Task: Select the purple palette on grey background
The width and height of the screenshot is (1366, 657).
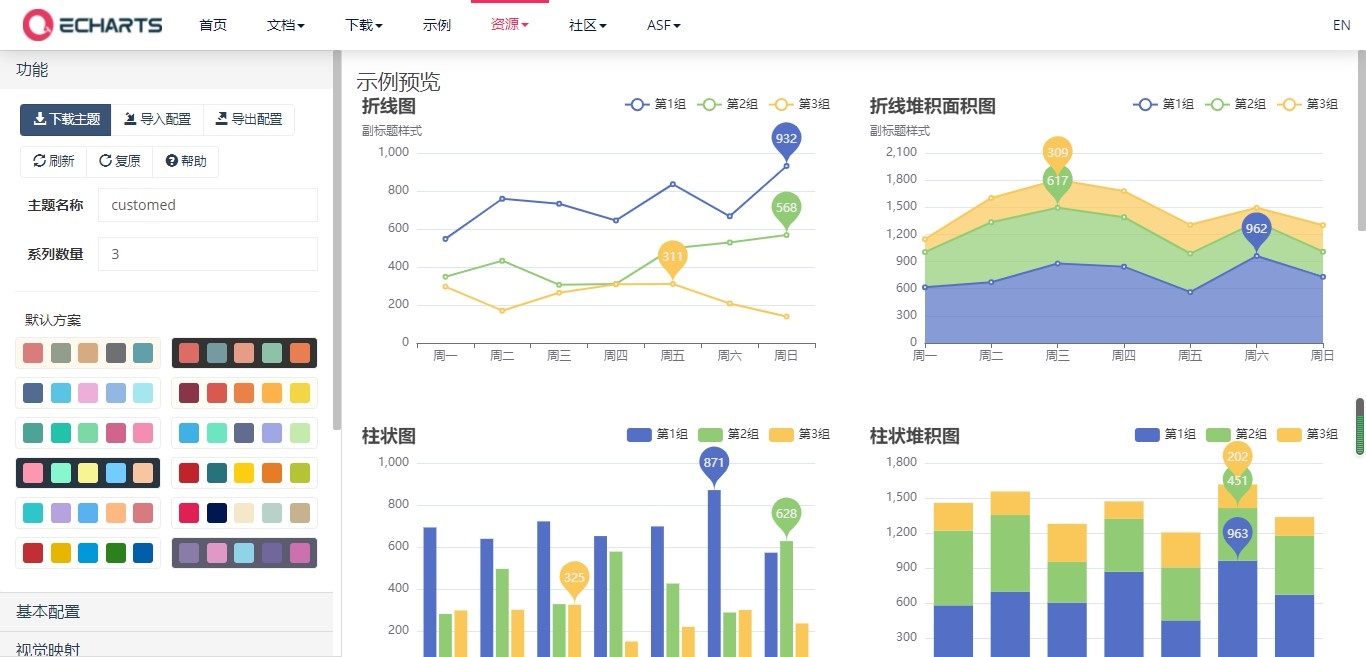Action: 244,553
